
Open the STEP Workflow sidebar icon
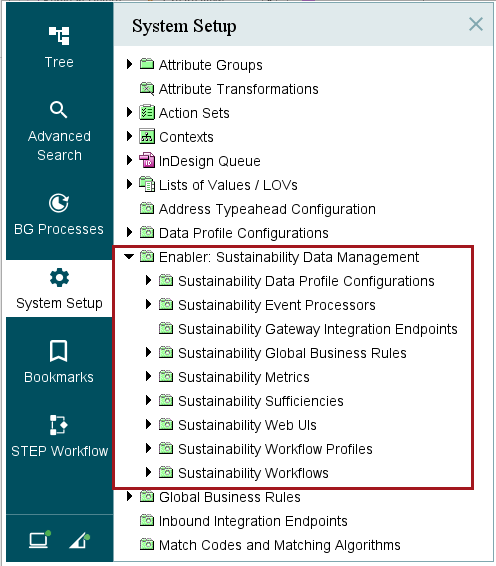[x=58, y=425]
